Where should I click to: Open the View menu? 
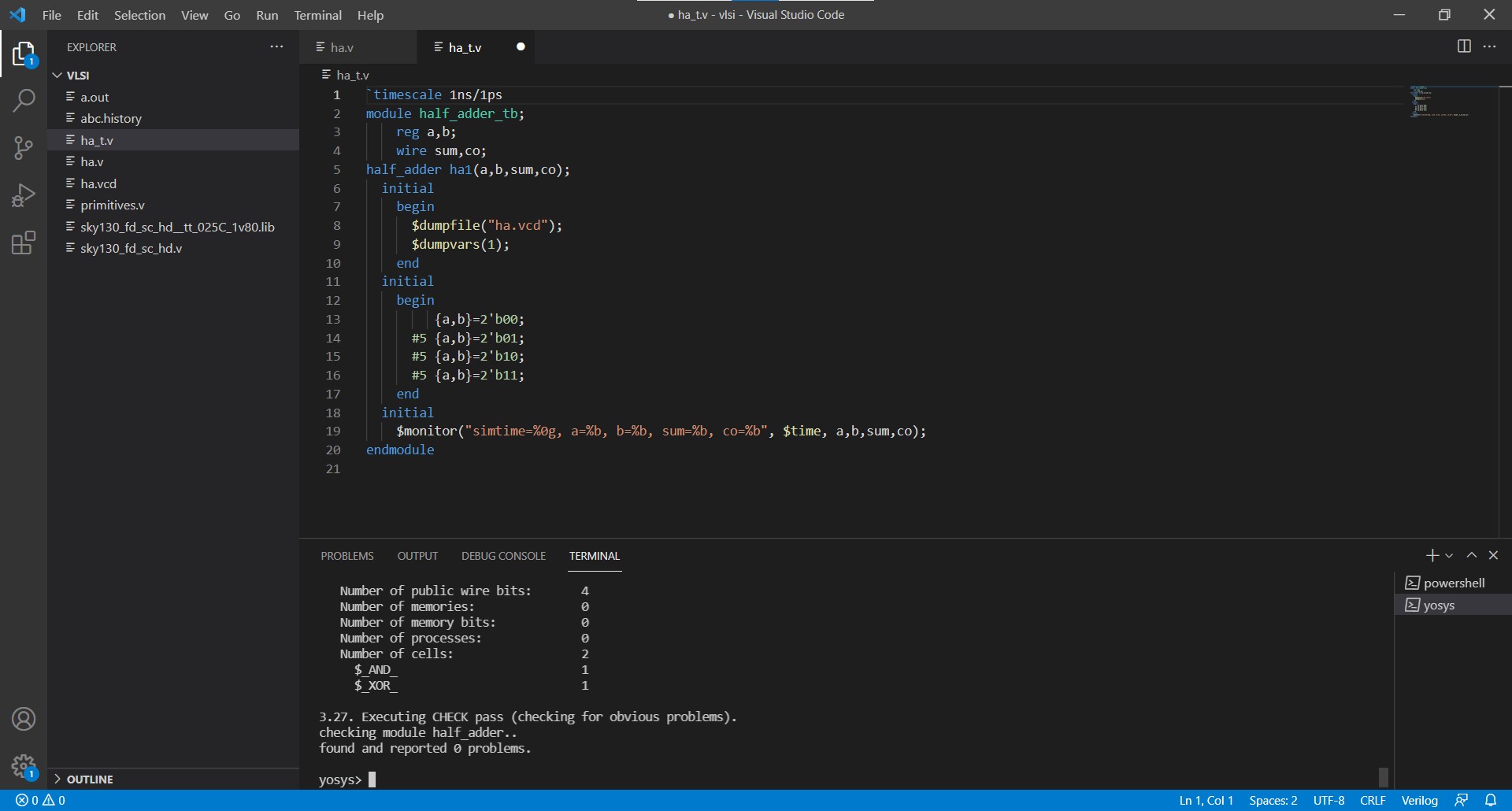point(195,15)
